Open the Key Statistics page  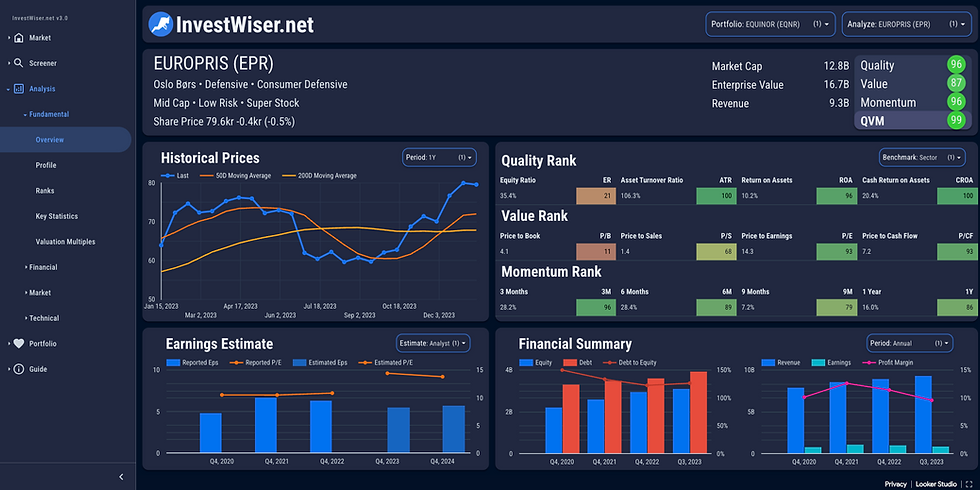click(x=57, y=216)
